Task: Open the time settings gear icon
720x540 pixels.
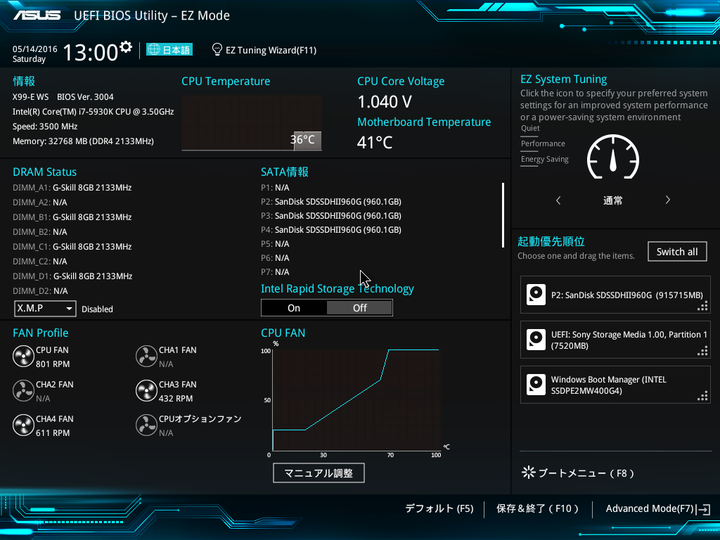Action: click(x=126, y=46)
